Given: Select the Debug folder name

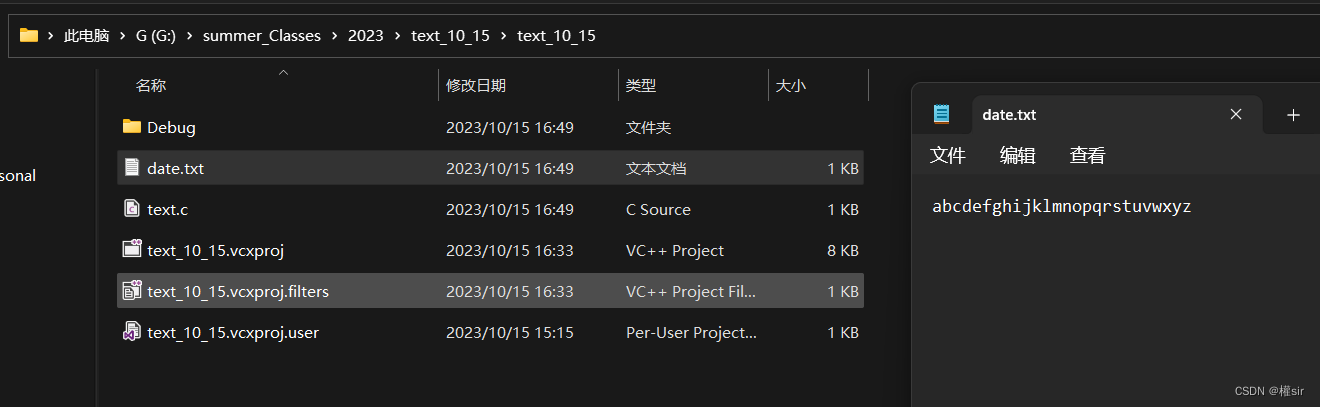Looking at the screenshot, I should (x=171, y=128).
